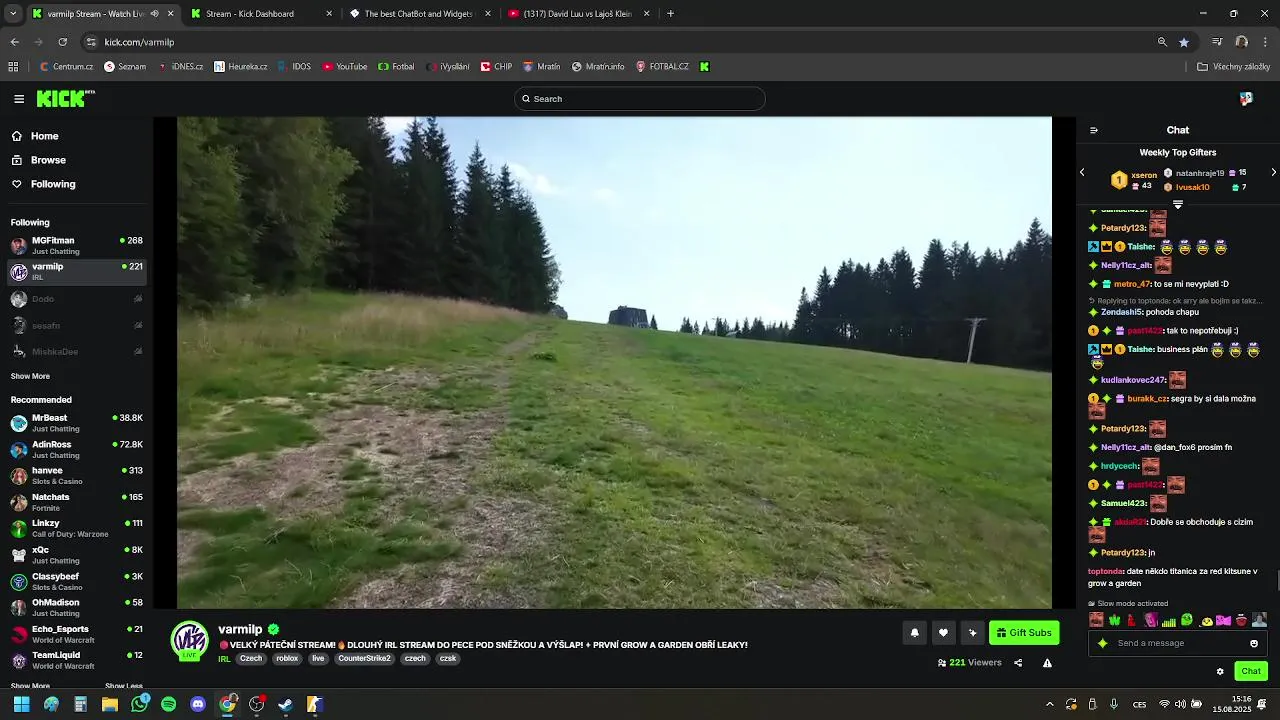Click the varmilp channel name below video
The image size is (1280, 720).
(240, 629)
